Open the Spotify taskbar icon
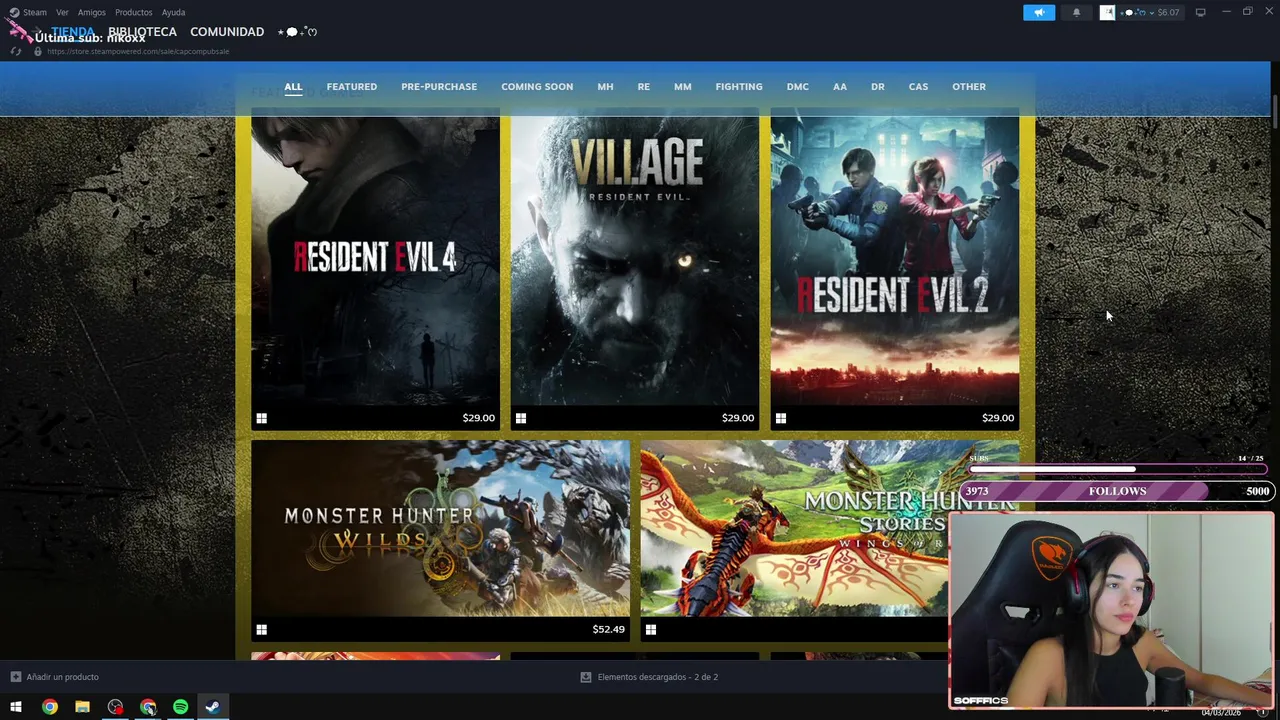Screen dimensions: 1280x720 pos(181,707)
